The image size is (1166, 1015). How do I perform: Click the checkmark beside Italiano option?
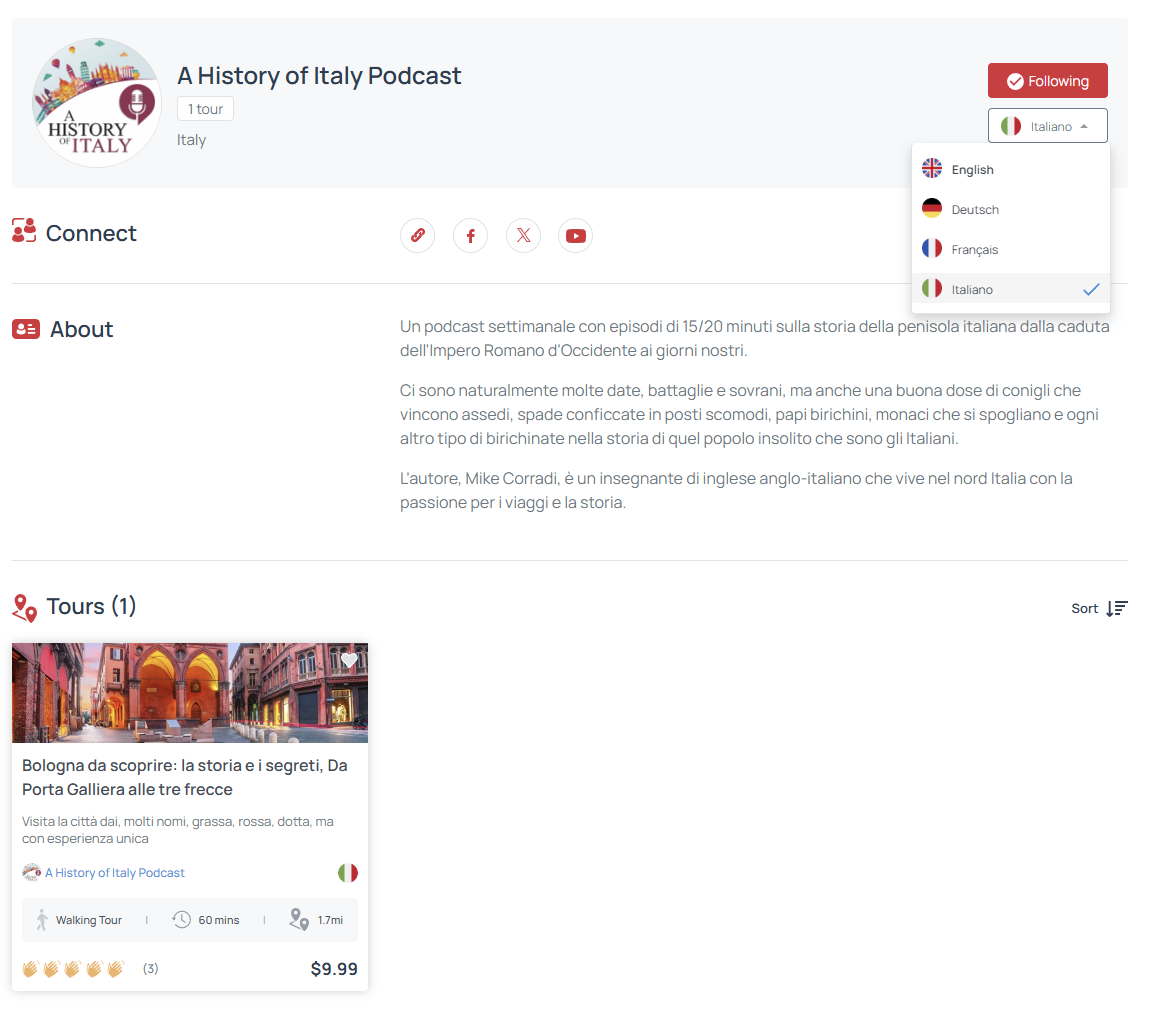[x=1091, y=289]
